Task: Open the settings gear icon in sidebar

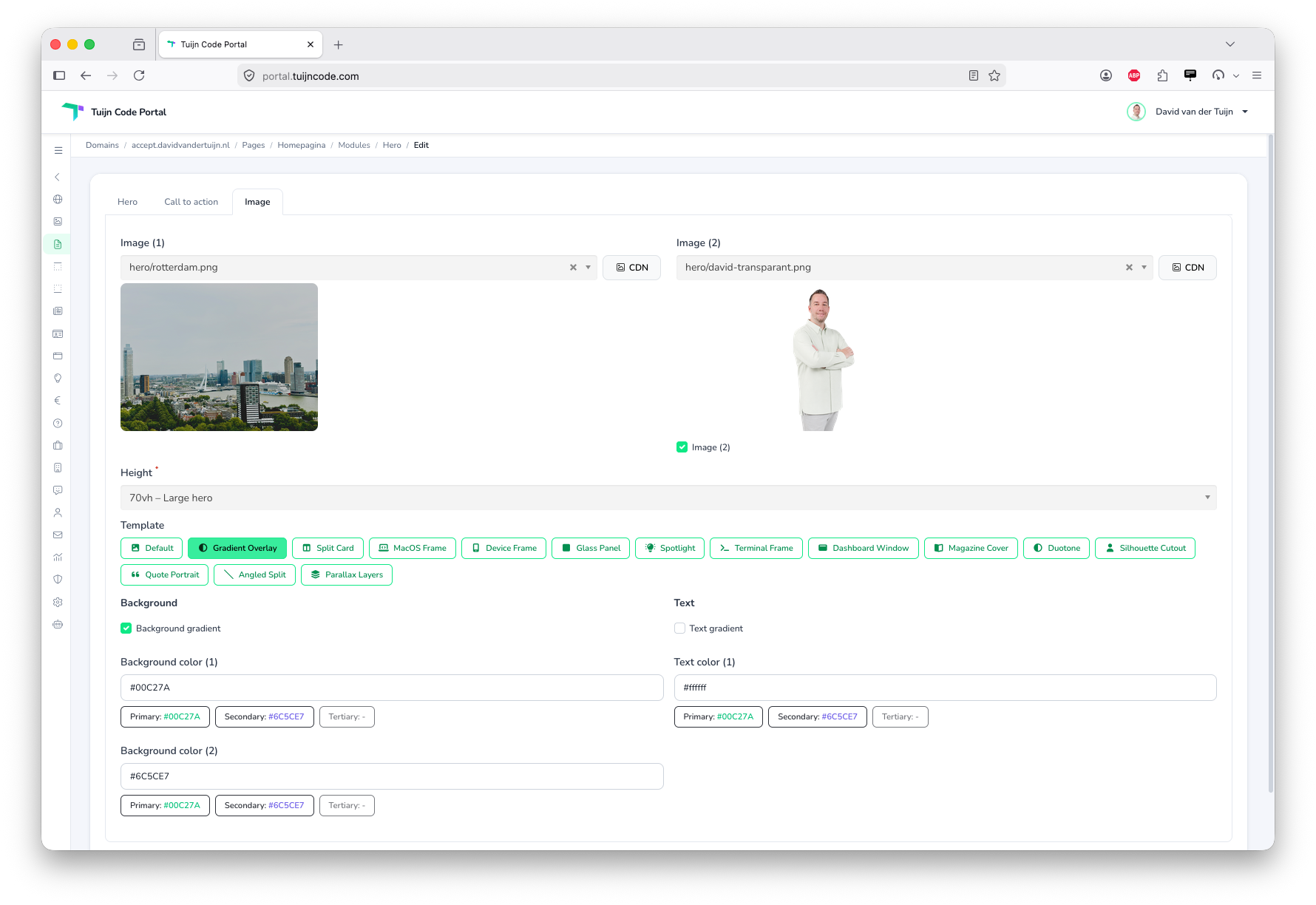Action: [x=58, y=602]
